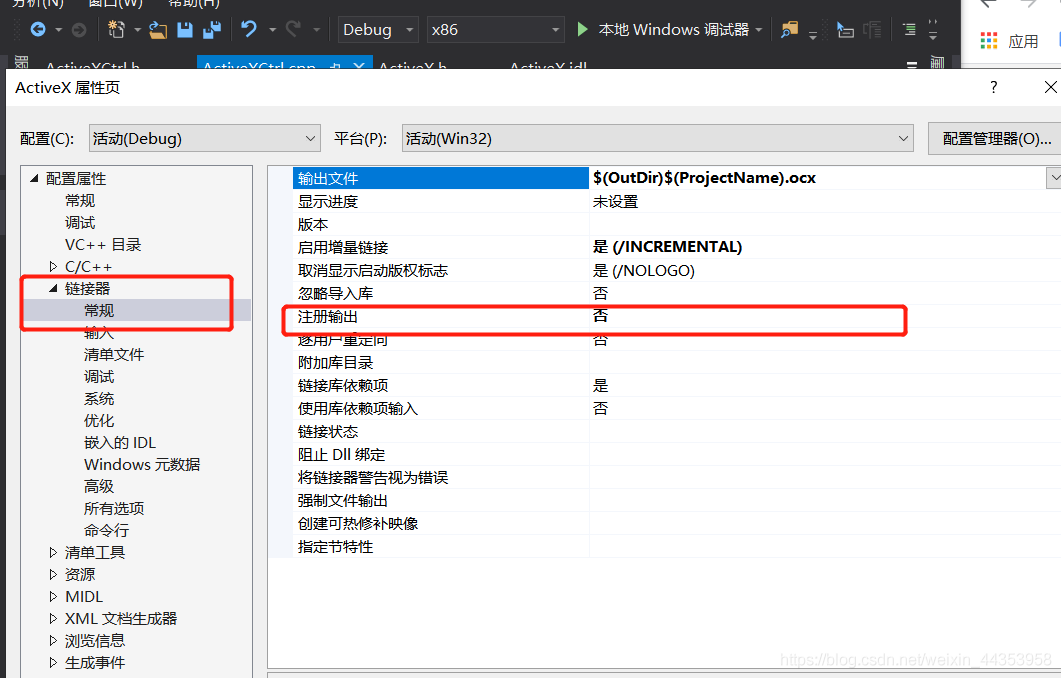
Task: Select the 注册输出 property row
Action: click(x=440, y=317)
